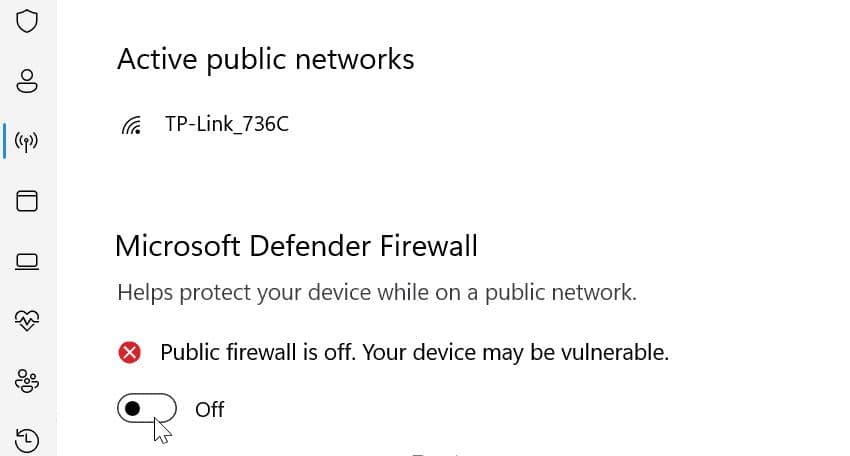This screenshot has width=850, height=456.
Task: Click the Wi-Fi icon beside TP-Link_736C
Action: coord(131,125)
